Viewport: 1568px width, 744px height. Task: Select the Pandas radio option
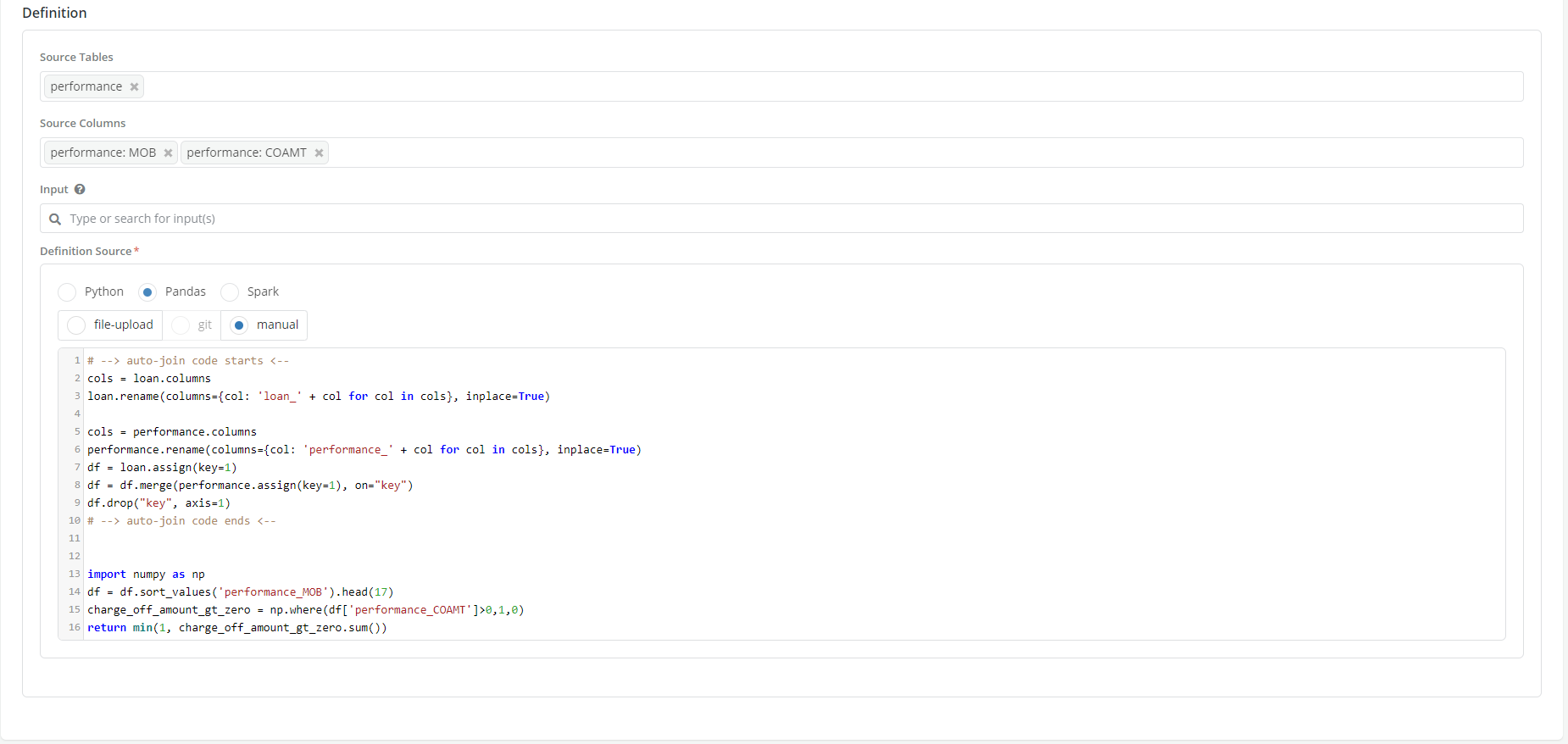(147, 292)
